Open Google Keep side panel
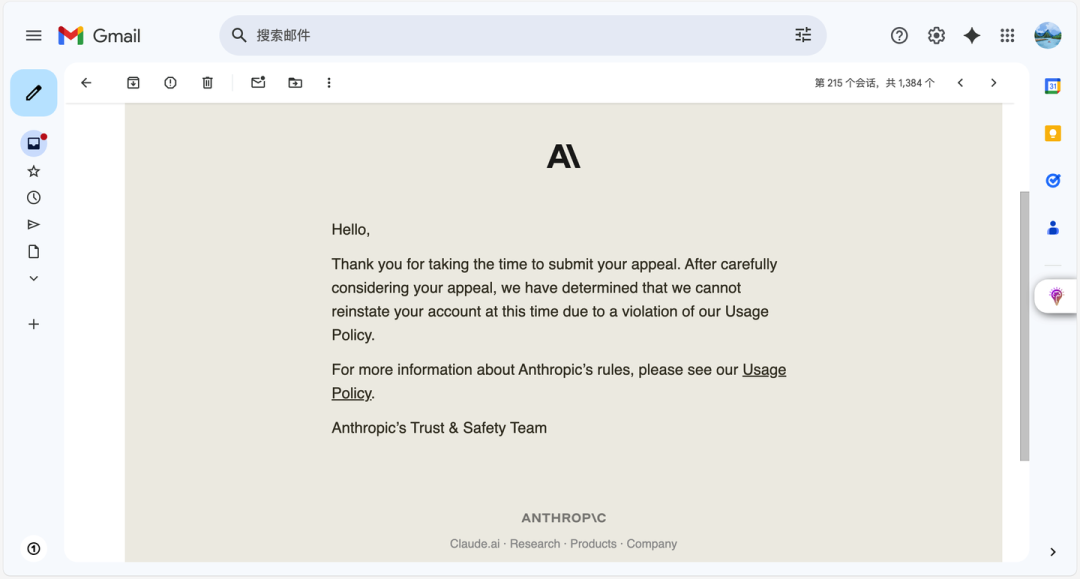 (1052, 133)
